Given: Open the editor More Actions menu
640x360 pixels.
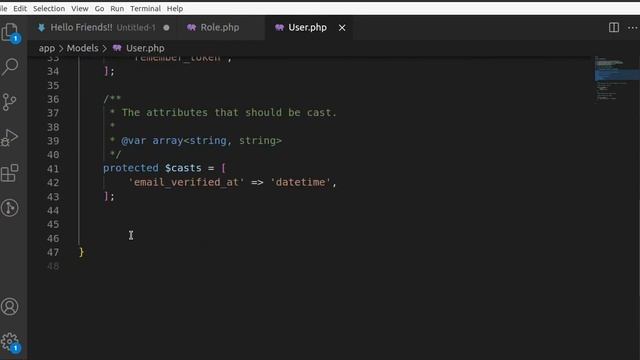Looking at the screenshot, I should (x=633, y=27).
